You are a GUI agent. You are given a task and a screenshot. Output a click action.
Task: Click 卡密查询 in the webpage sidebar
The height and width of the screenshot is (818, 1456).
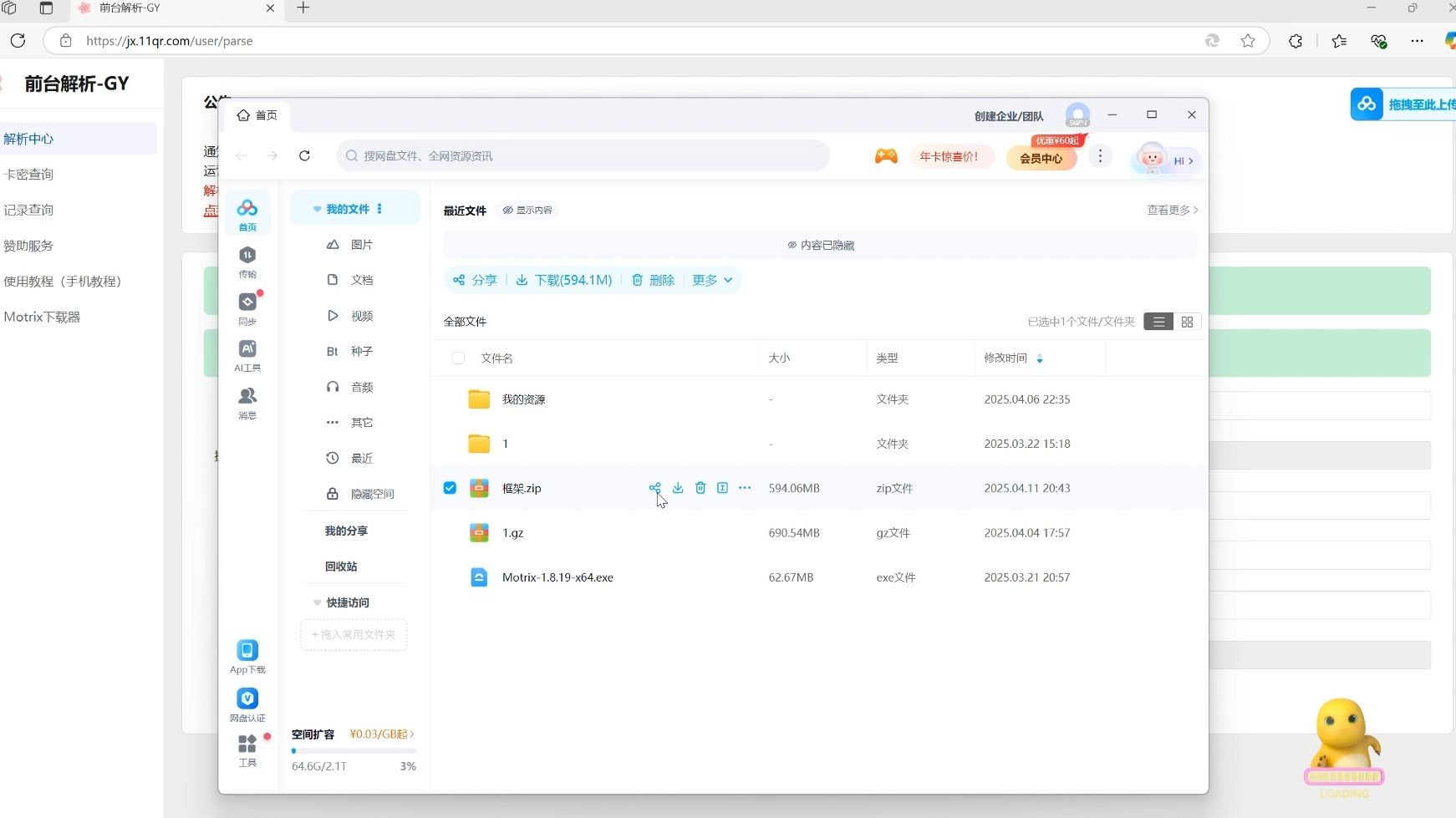(28, 174)
